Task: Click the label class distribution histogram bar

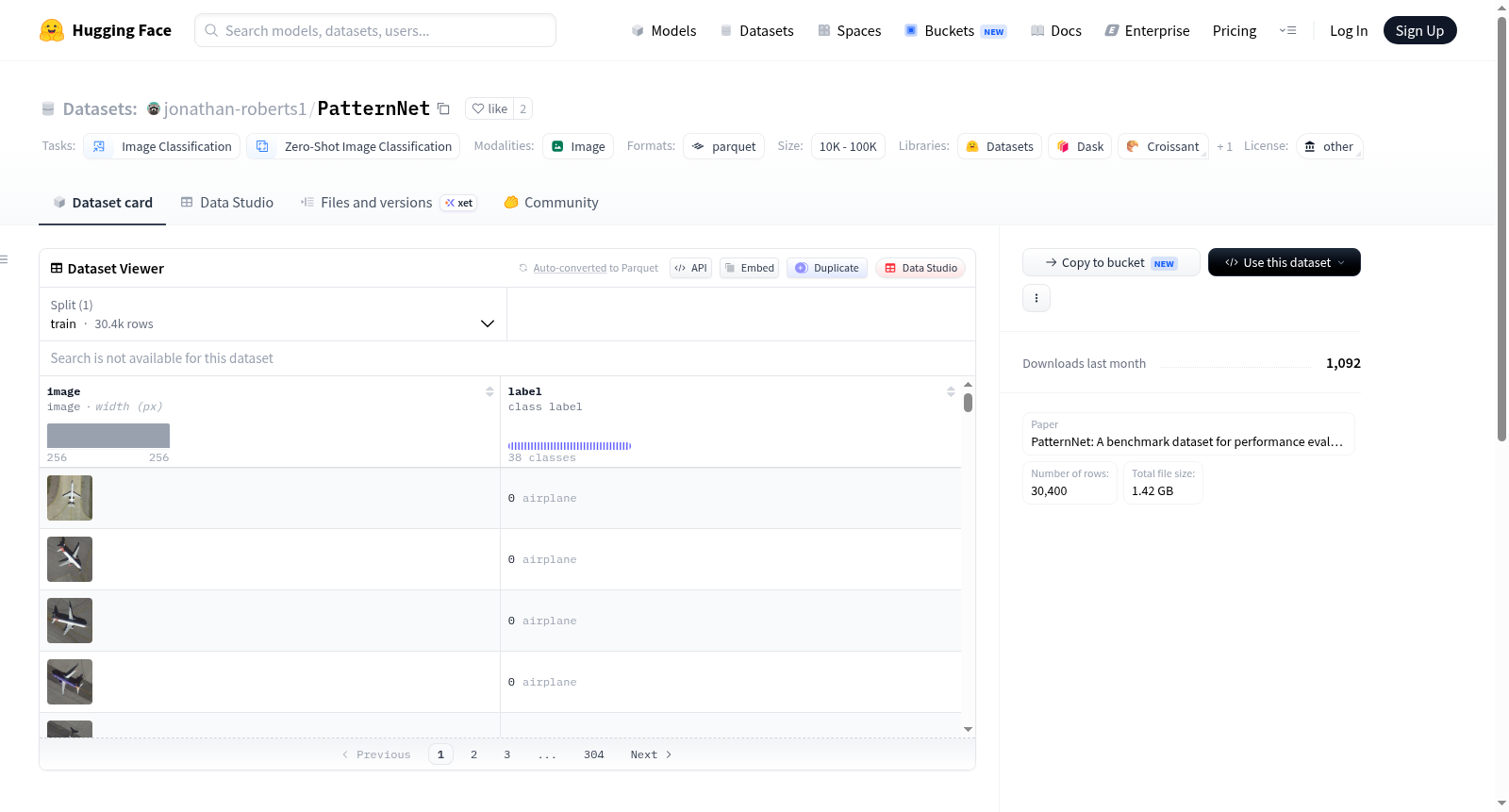Action: click(570, 446)
